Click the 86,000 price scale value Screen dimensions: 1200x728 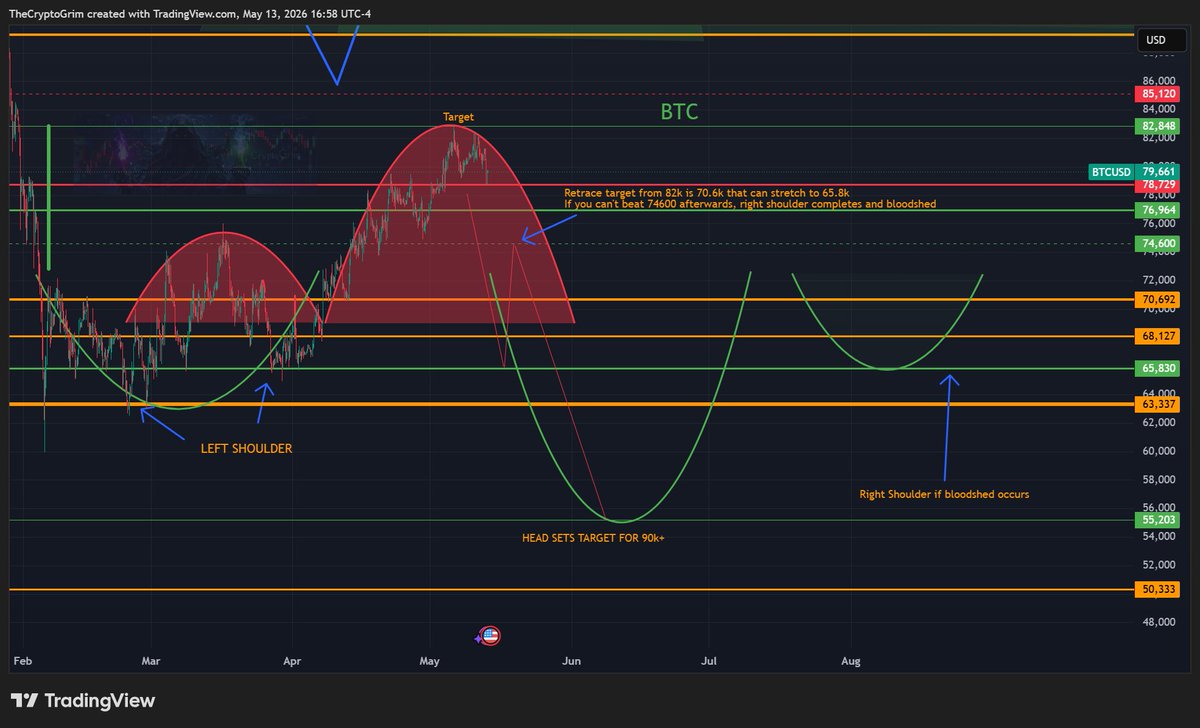1161,80
